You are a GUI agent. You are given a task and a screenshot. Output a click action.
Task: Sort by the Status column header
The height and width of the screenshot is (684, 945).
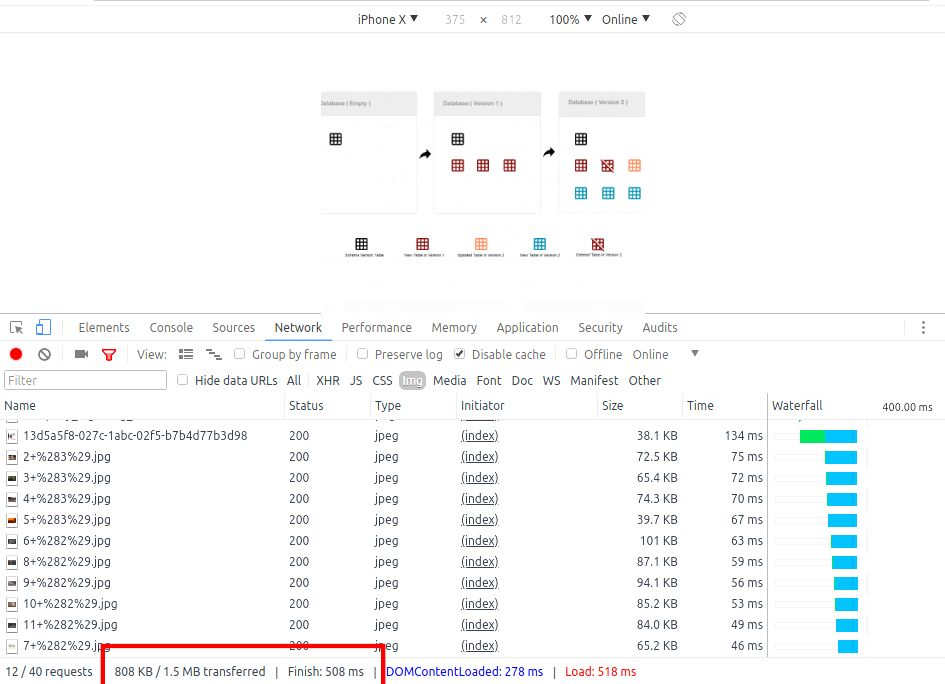[x=327, y=406]
